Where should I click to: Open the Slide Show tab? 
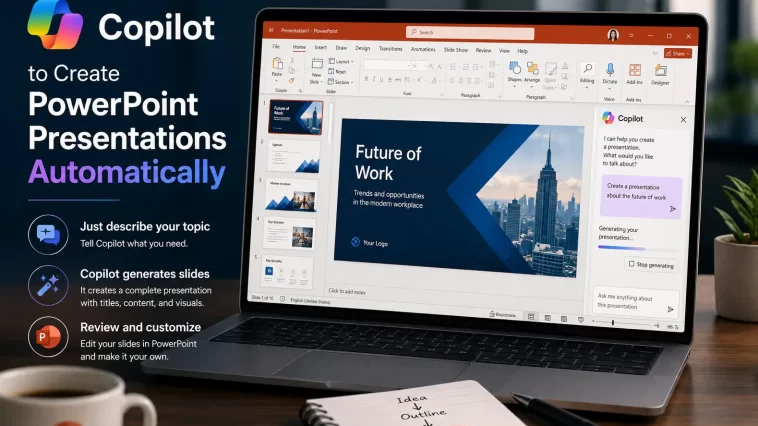click(x=456, y=50)
